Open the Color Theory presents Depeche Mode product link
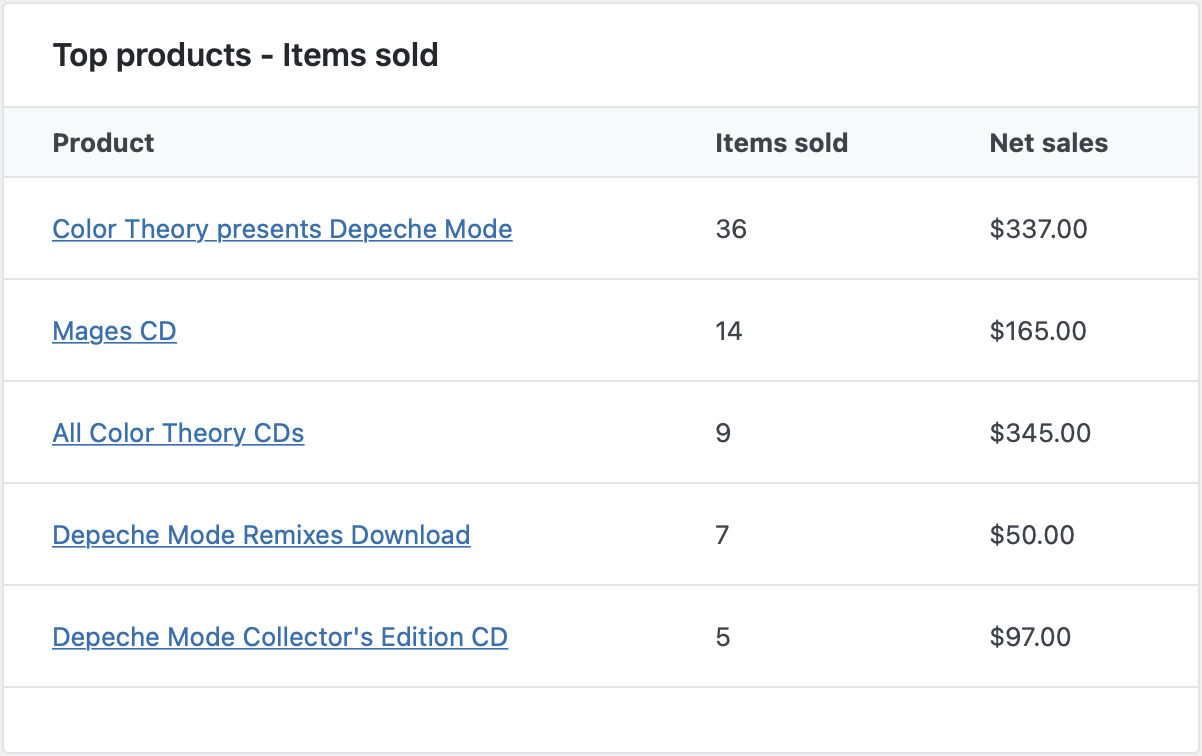 click(x=282, y=229)
